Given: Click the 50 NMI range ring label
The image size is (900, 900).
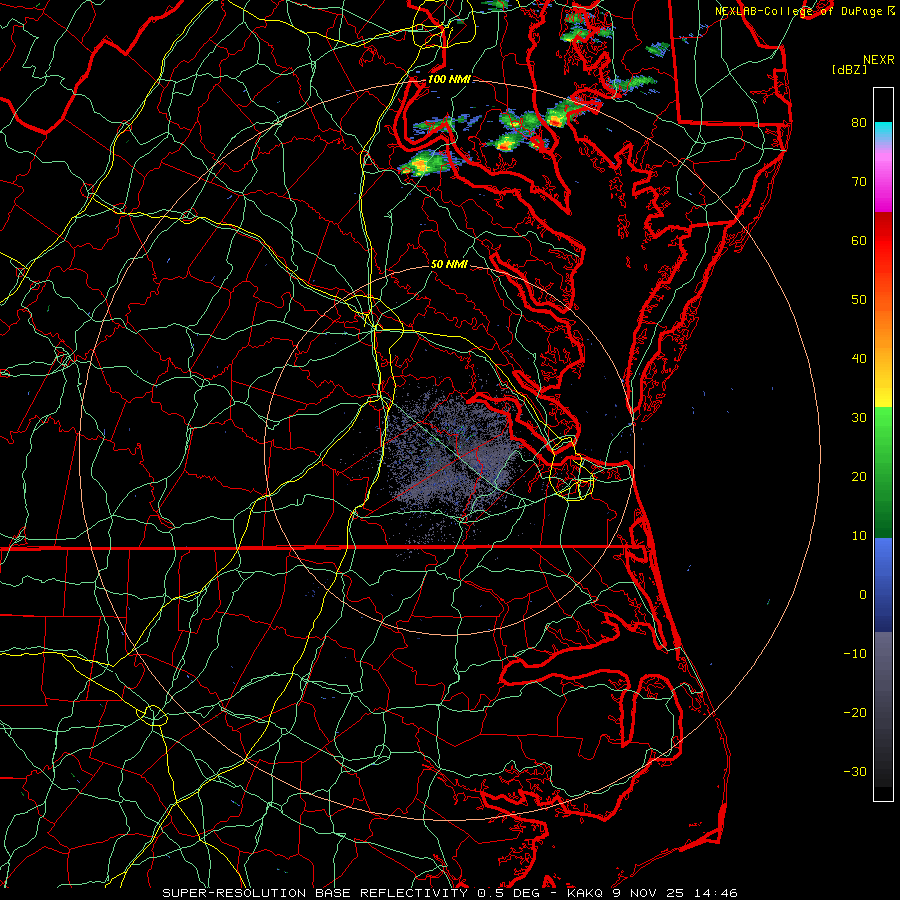Looking at the screenshot, I should [449, 264].
